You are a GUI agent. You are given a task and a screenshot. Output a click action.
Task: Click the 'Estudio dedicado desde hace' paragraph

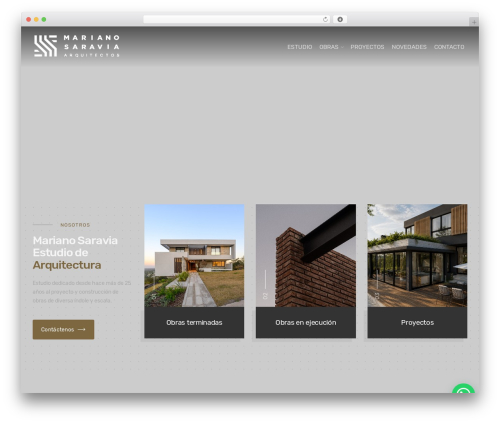coord(82,292)
